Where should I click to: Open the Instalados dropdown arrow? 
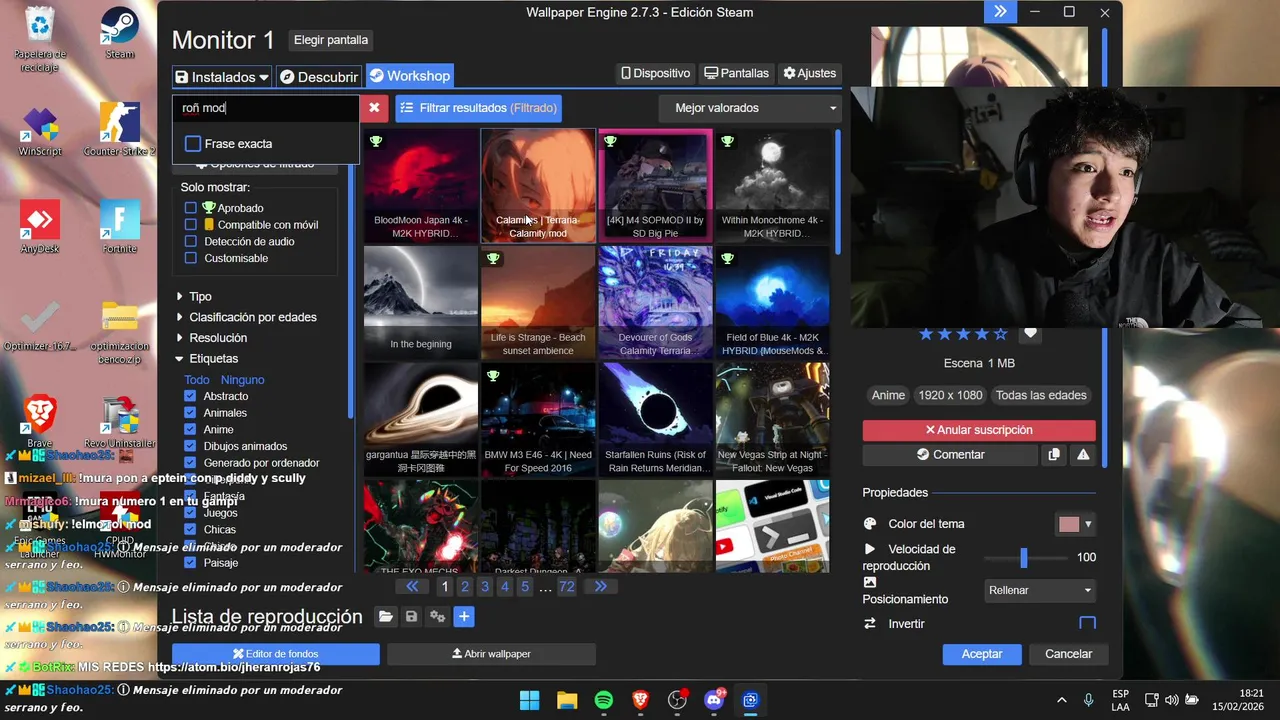click(264, 77)
